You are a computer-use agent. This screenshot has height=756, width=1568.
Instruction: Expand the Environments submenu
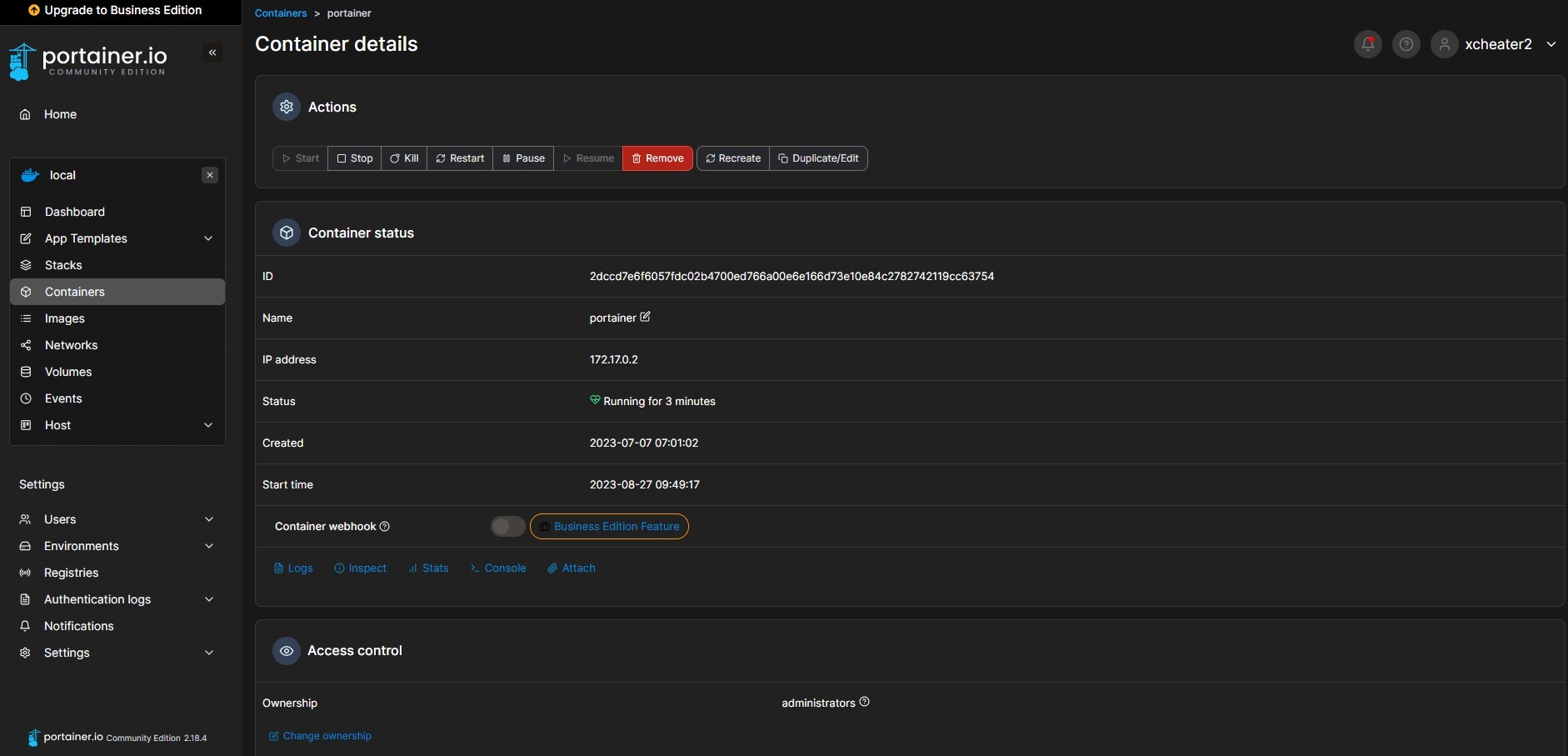(x=209, y=546)
